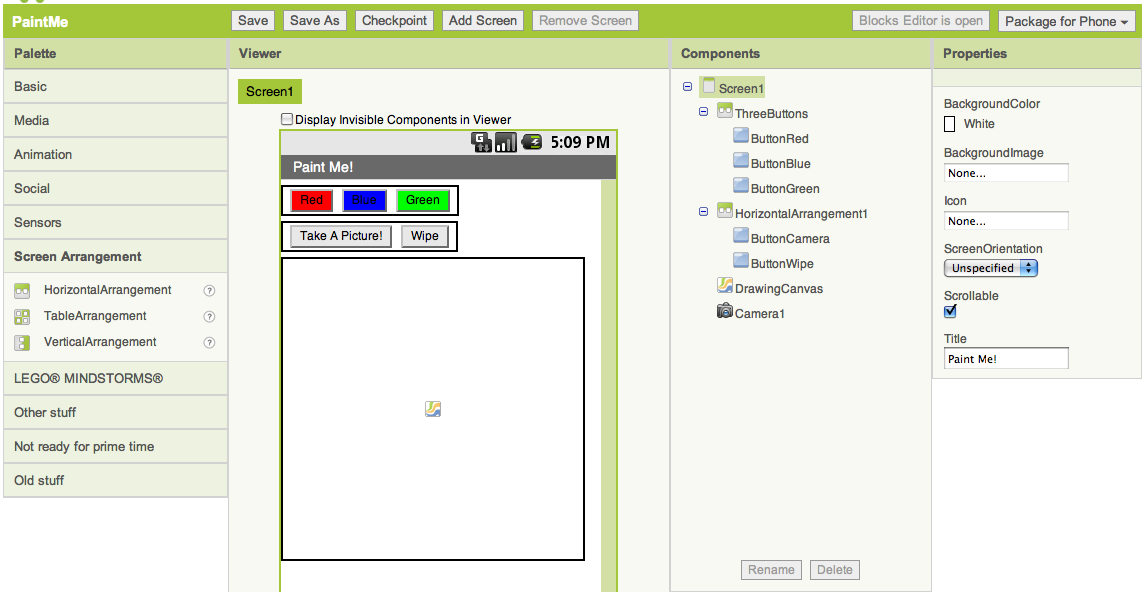Create a Checkpoint

pos(394,20)
